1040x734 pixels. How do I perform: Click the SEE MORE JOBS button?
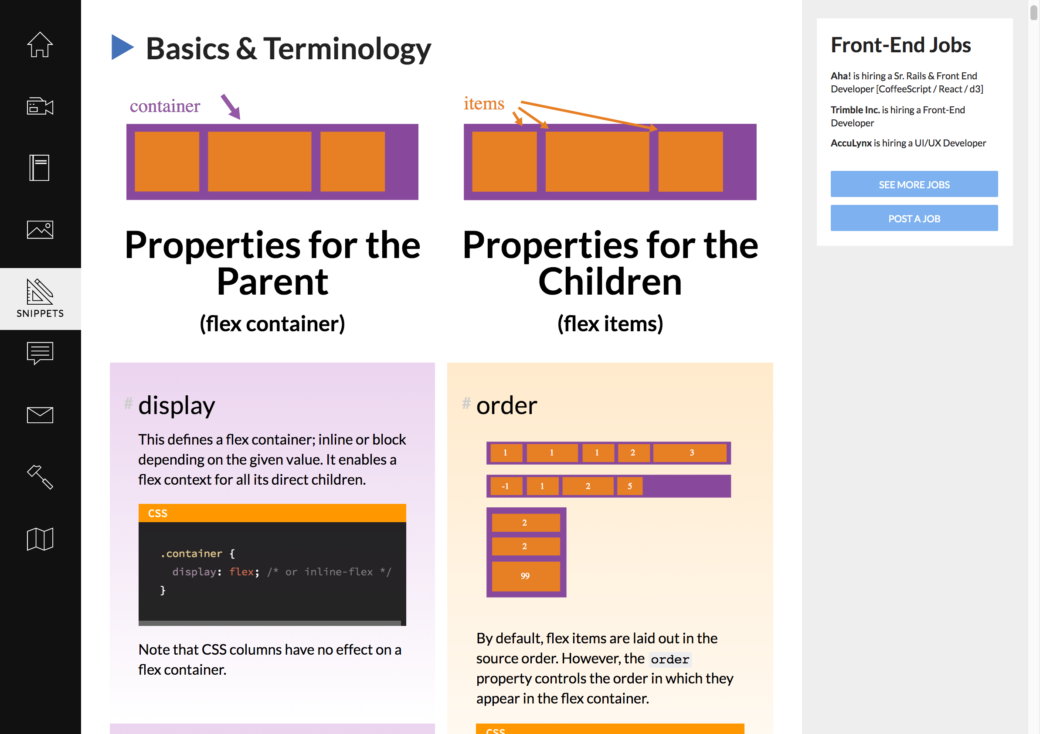click(913, 184)
